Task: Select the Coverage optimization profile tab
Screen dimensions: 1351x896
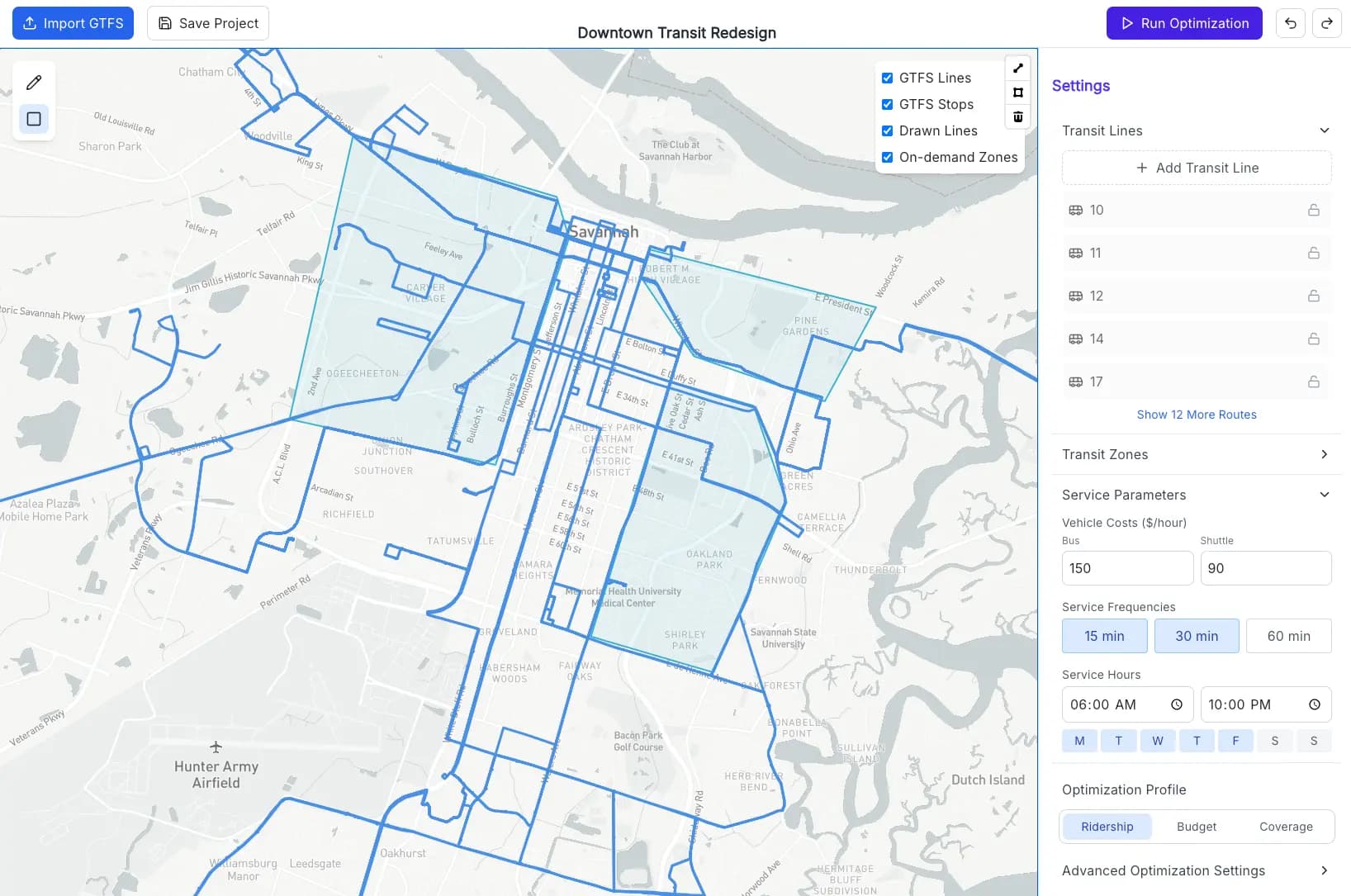Action: tap(1285, 826)
